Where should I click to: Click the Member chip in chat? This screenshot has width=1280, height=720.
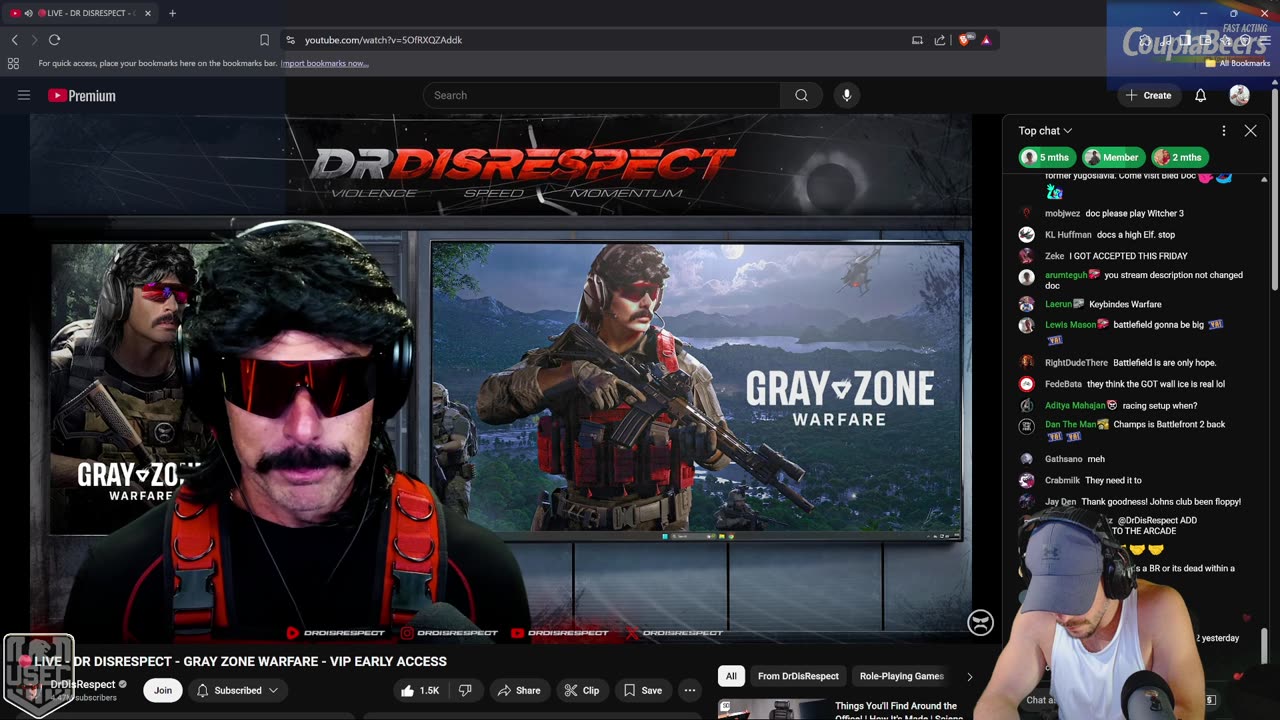1113,157
